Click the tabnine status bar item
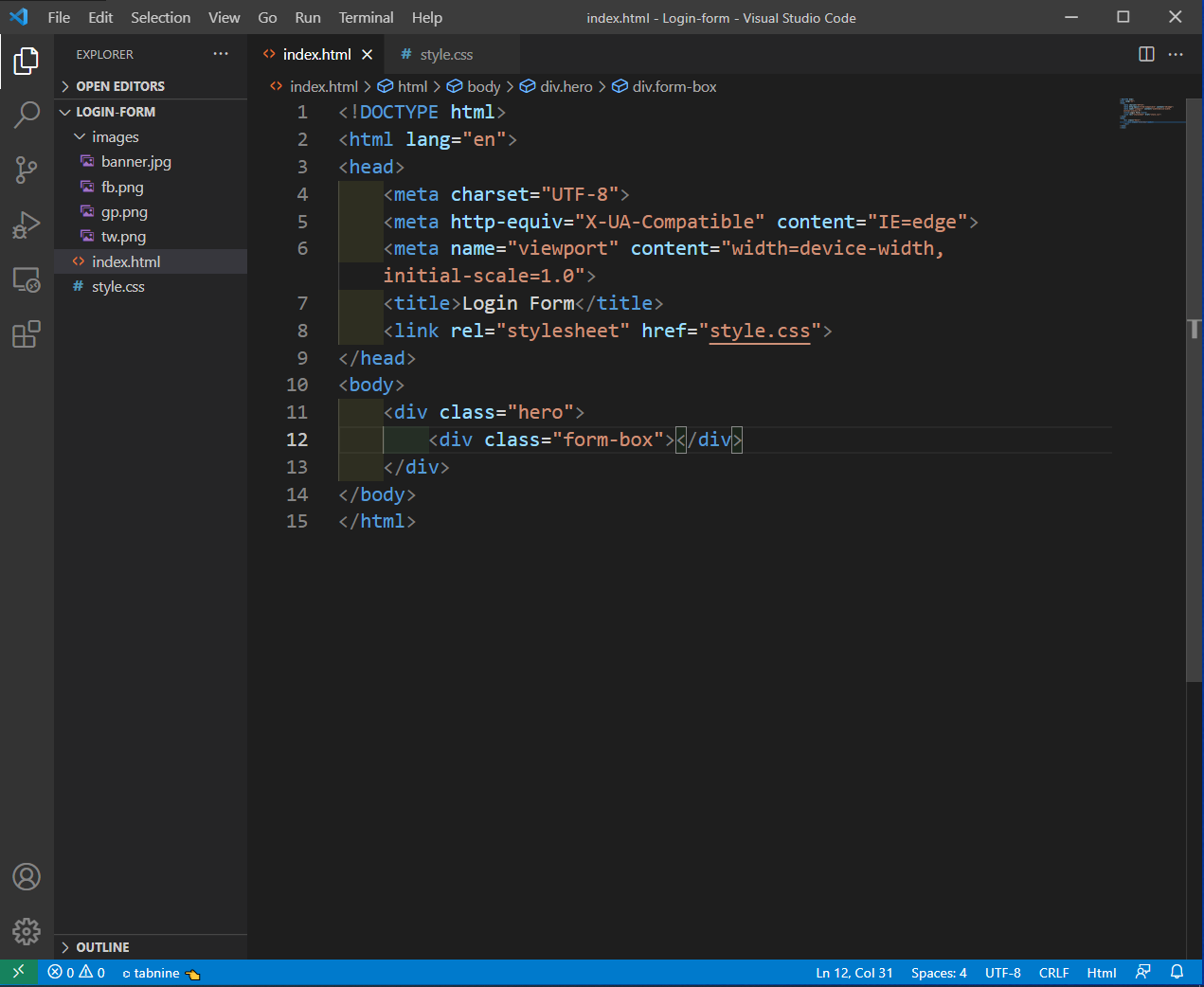This screenshot has height=987, width=1204. 161,973
